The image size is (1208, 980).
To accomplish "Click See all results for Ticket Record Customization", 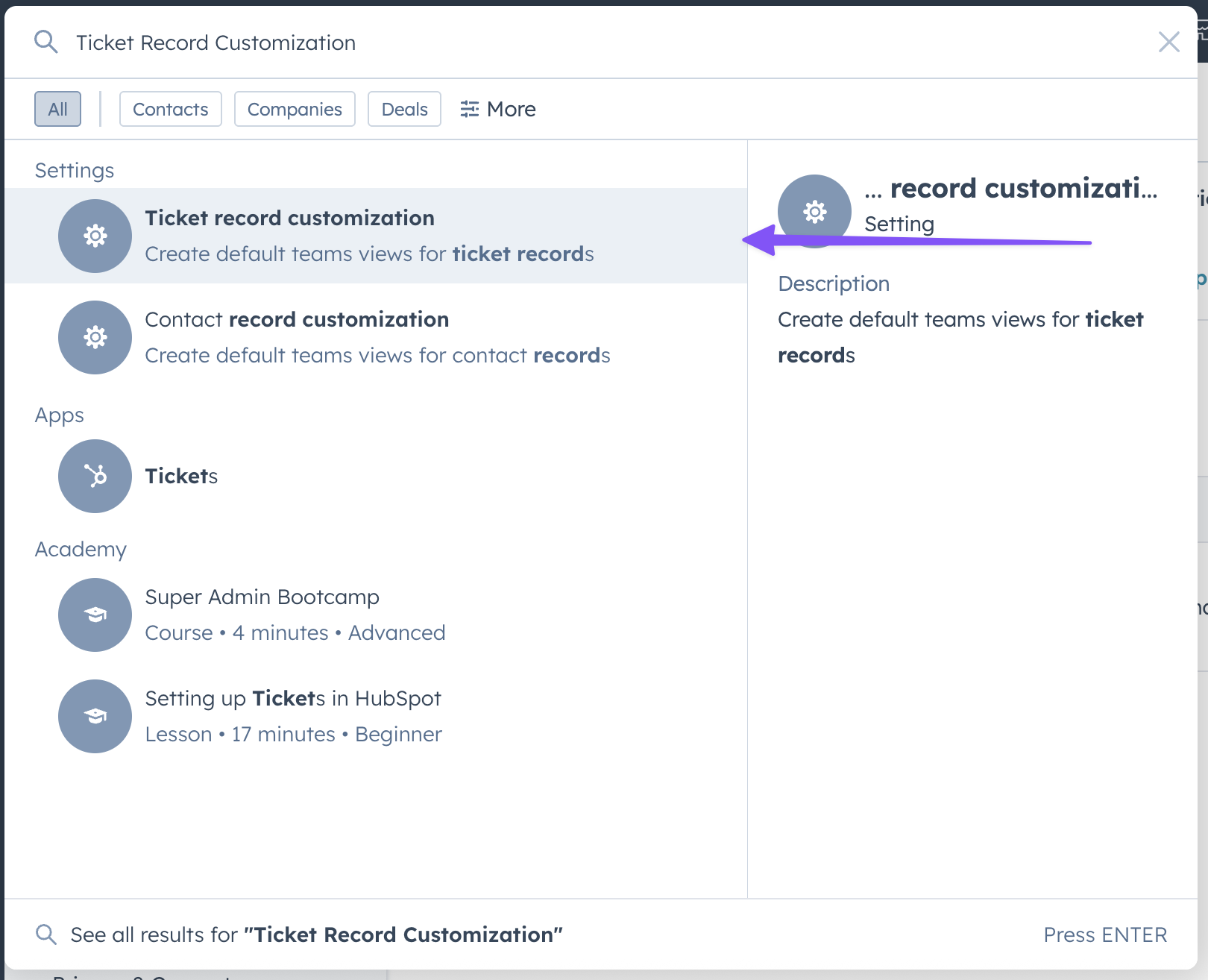I will [316, 935].
